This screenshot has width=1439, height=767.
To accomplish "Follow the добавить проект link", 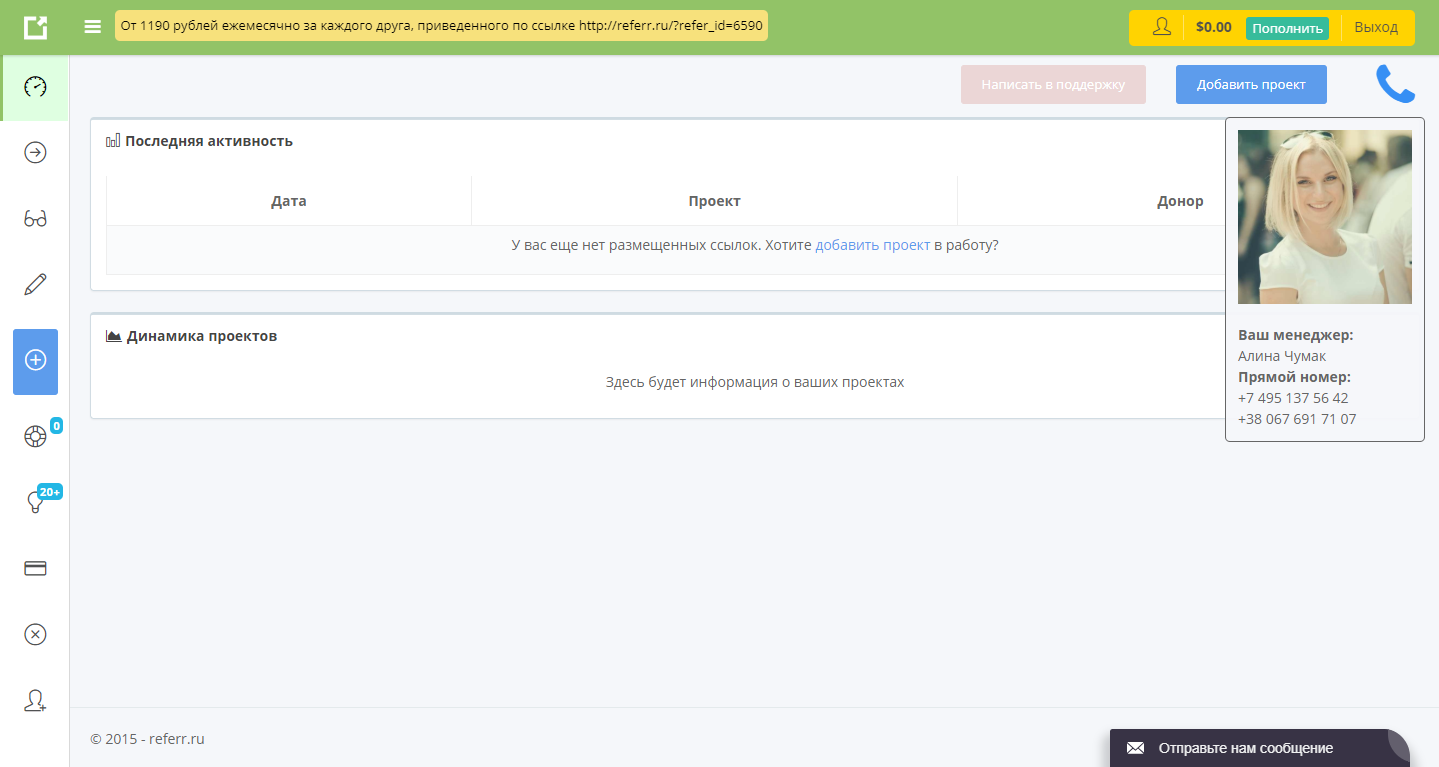I will [873, 245].
